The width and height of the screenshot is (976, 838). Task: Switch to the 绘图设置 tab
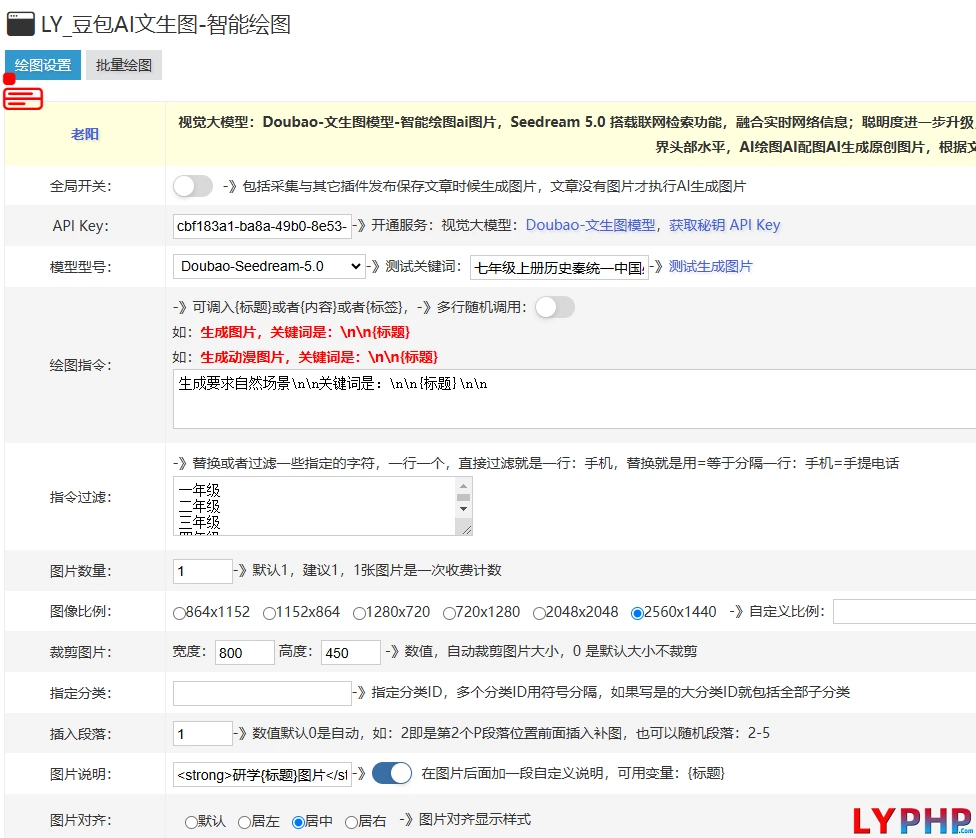(x=43, y=65)
